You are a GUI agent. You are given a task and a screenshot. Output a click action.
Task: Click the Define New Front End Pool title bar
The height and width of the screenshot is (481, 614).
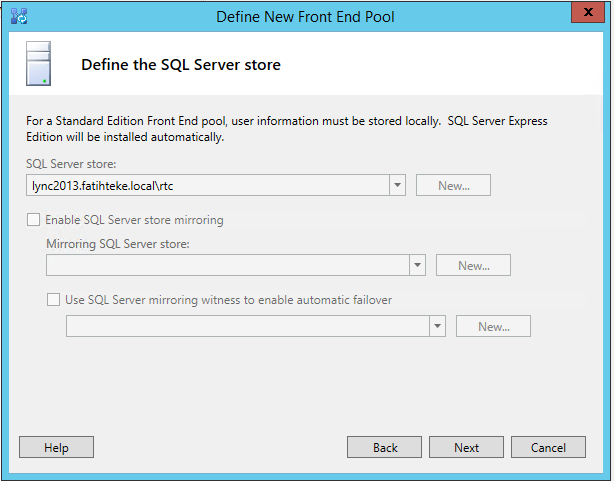[x=306, y=15]
